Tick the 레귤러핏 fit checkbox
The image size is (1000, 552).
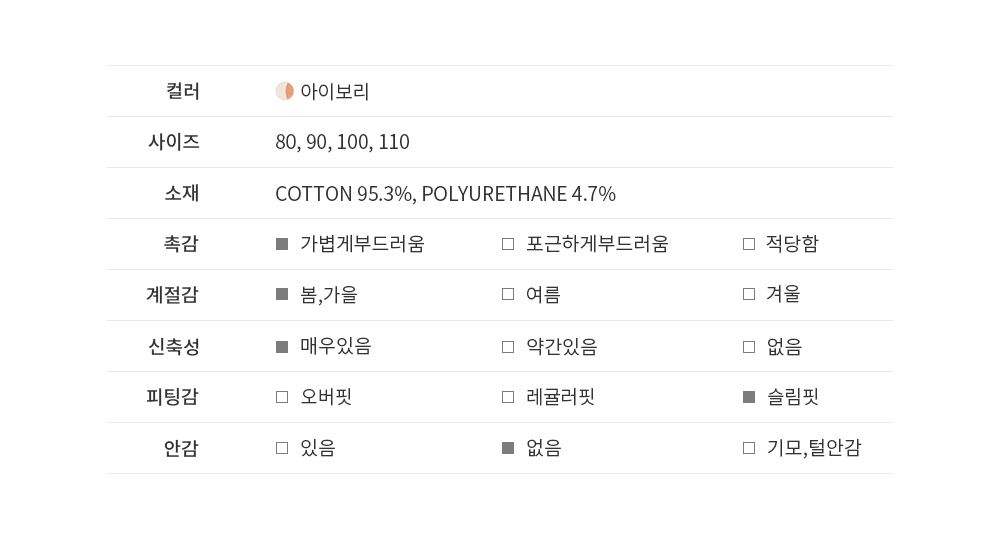tap(508, 397)
